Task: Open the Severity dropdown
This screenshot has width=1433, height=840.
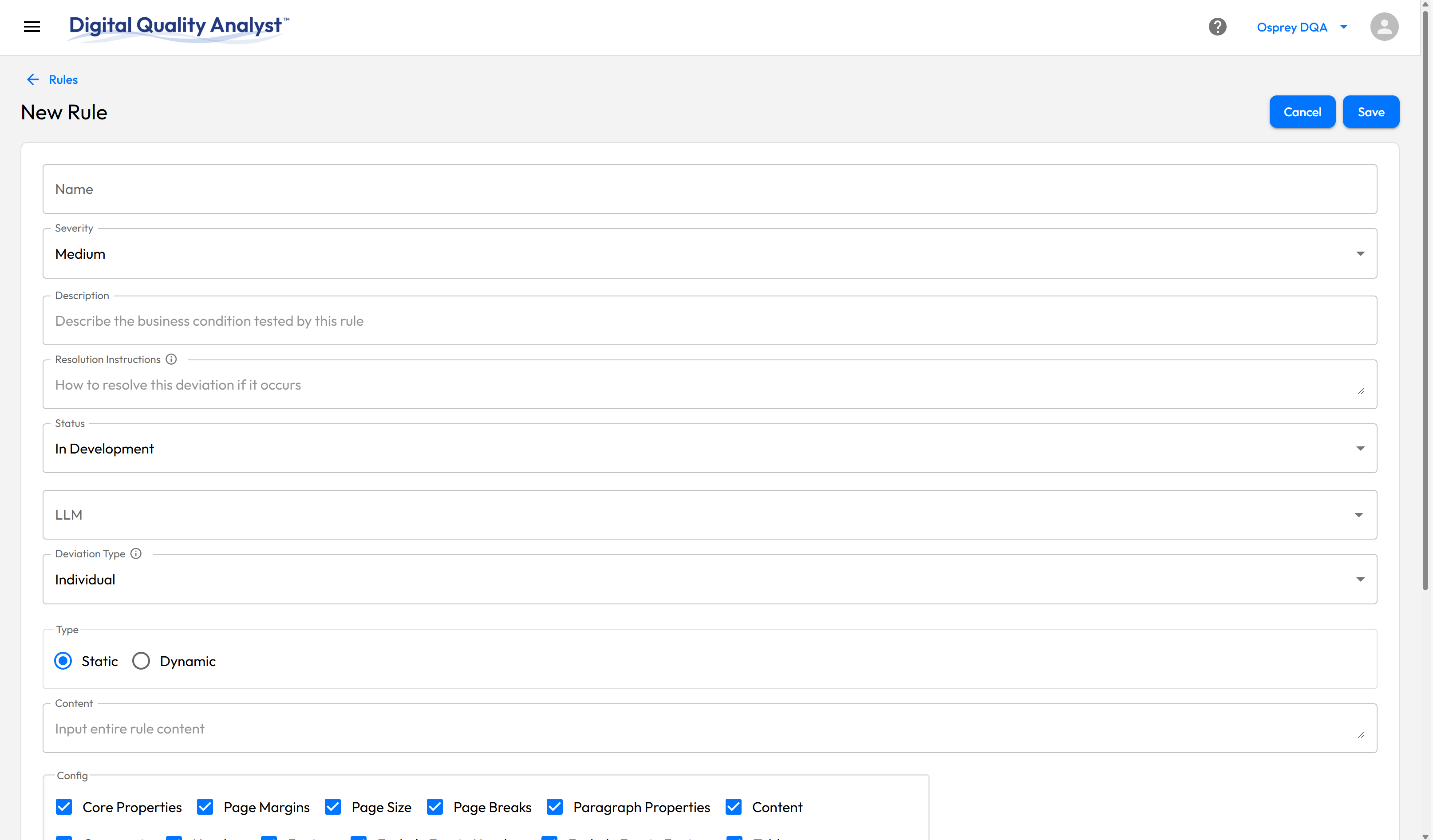Action: 709,254
